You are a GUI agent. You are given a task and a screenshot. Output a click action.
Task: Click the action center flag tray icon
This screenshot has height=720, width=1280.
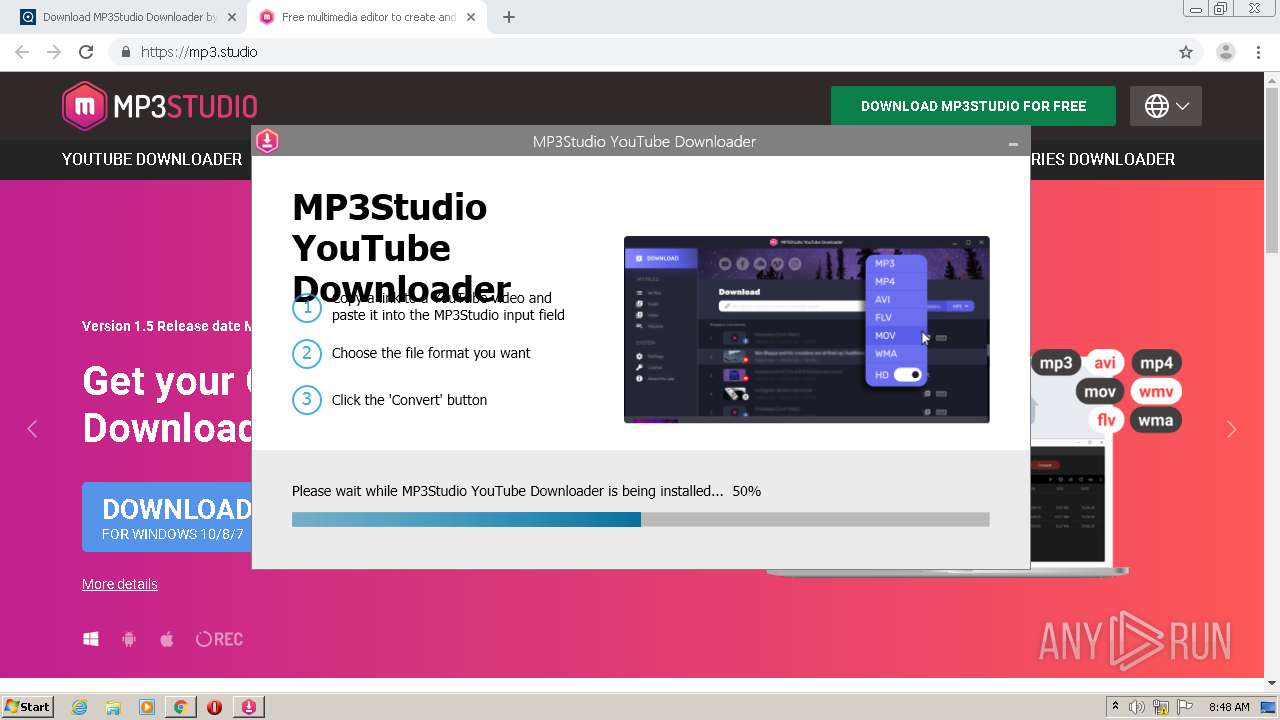pos(1185,707)
